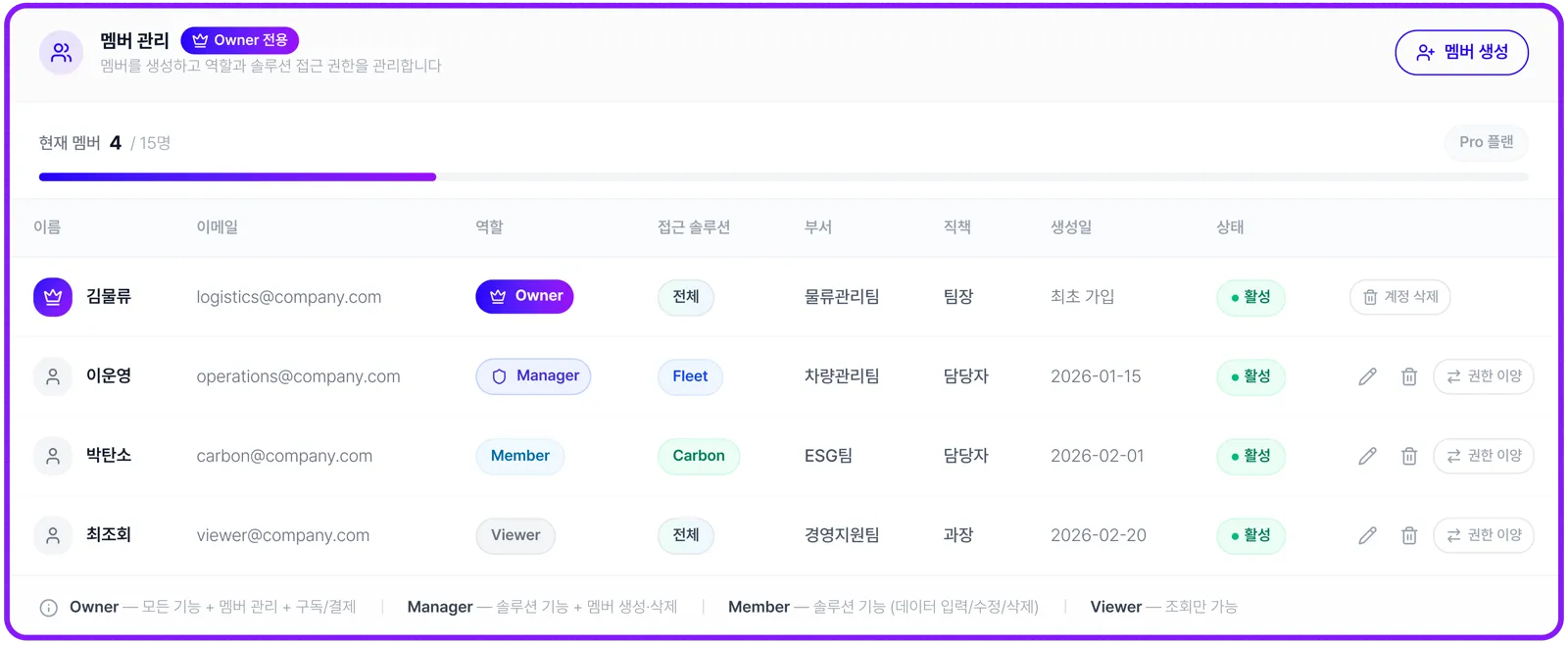This screenshot has height=646, width=1568.
Task: Click the 활성 status badge for 김물류
Action: pos(1250,297)
